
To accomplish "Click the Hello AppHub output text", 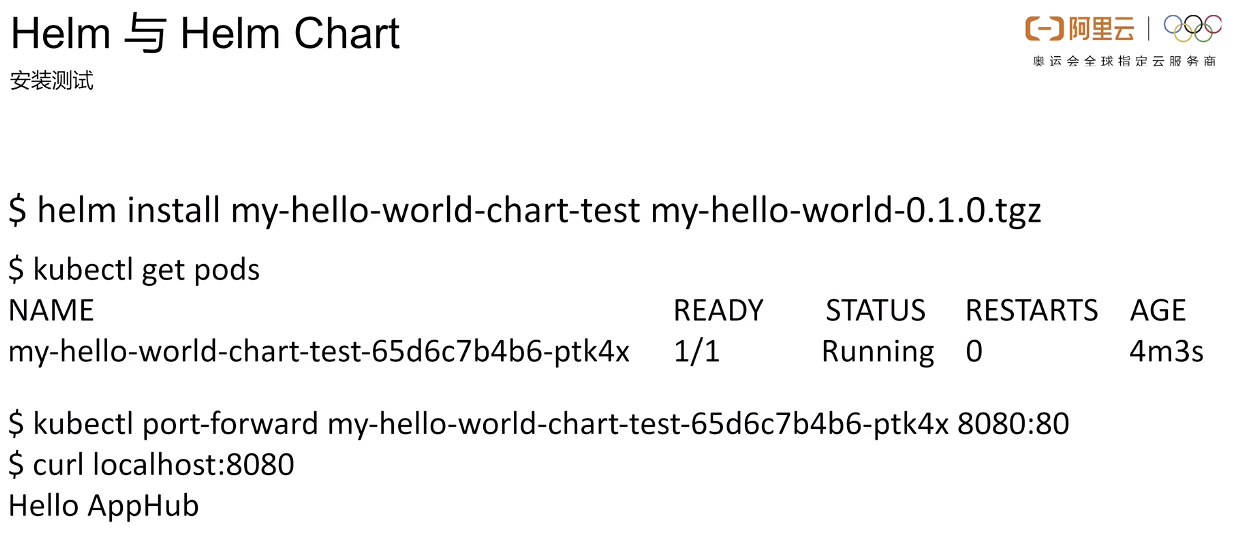I will tap(104, 506).
